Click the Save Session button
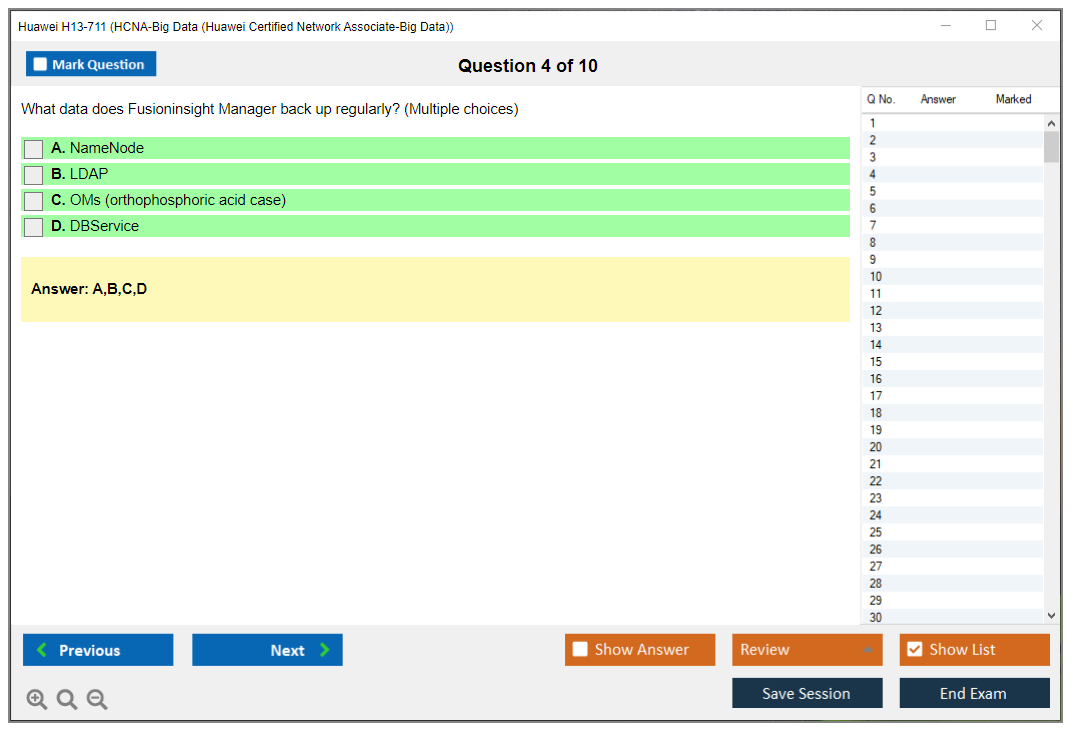 (x=807, y=693)
